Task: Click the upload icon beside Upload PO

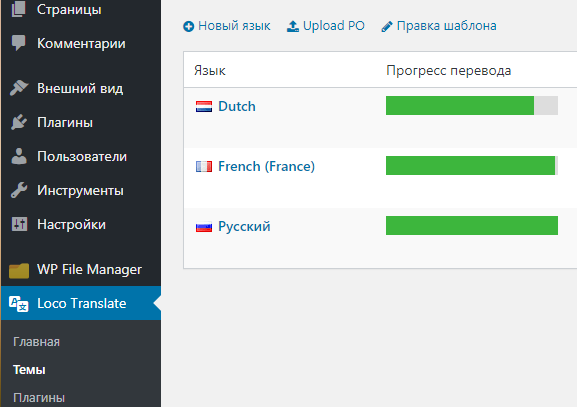Action: point(293,26)
